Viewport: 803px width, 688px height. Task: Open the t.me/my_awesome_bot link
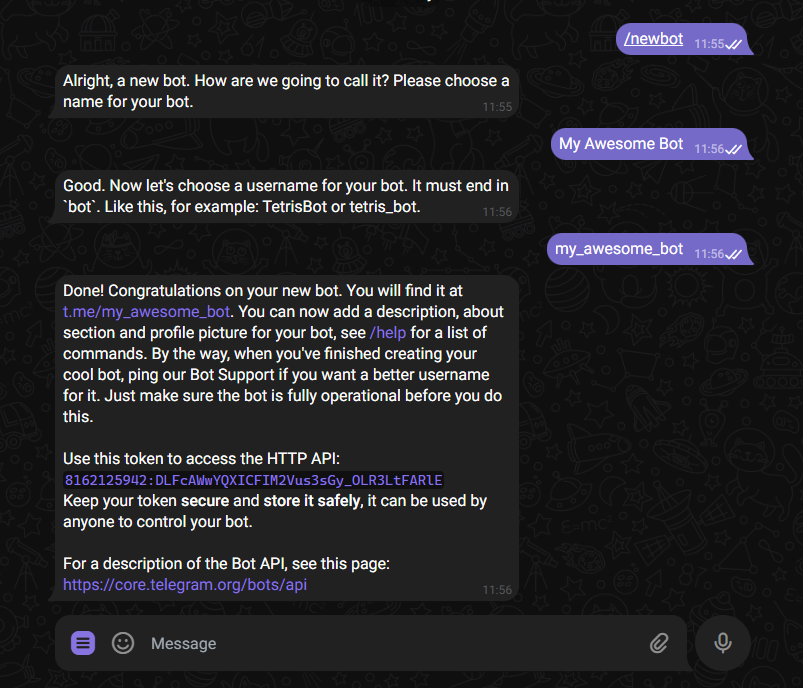point(146,311)
